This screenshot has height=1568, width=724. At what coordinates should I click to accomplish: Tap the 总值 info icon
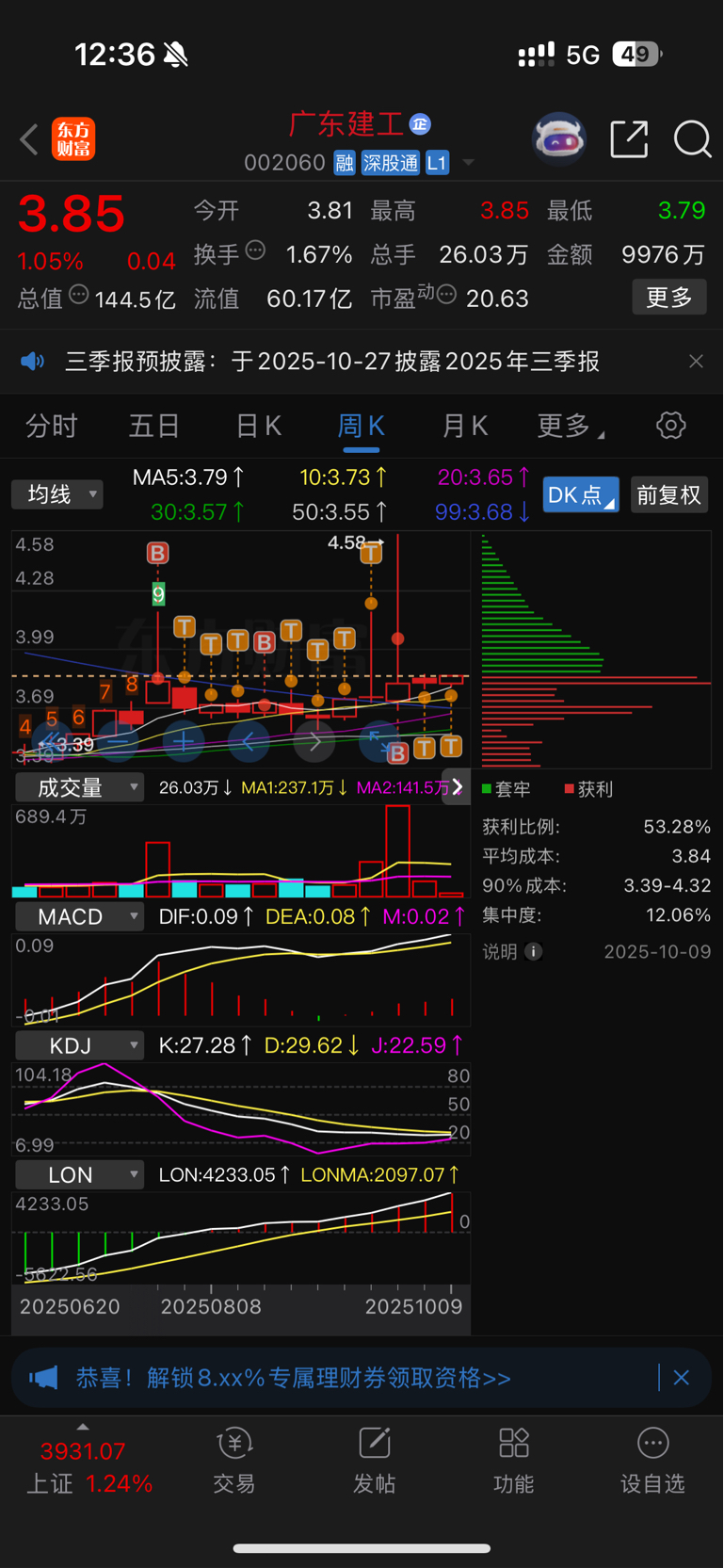(79, 295)
